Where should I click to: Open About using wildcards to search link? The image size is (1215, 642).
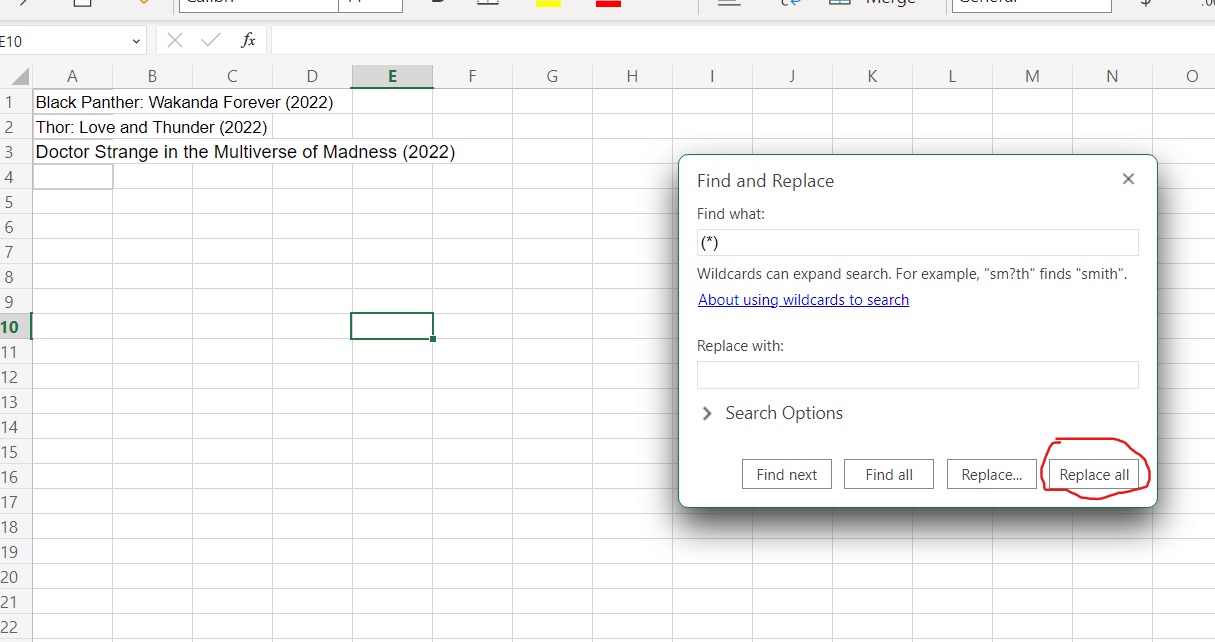point(803,300)
